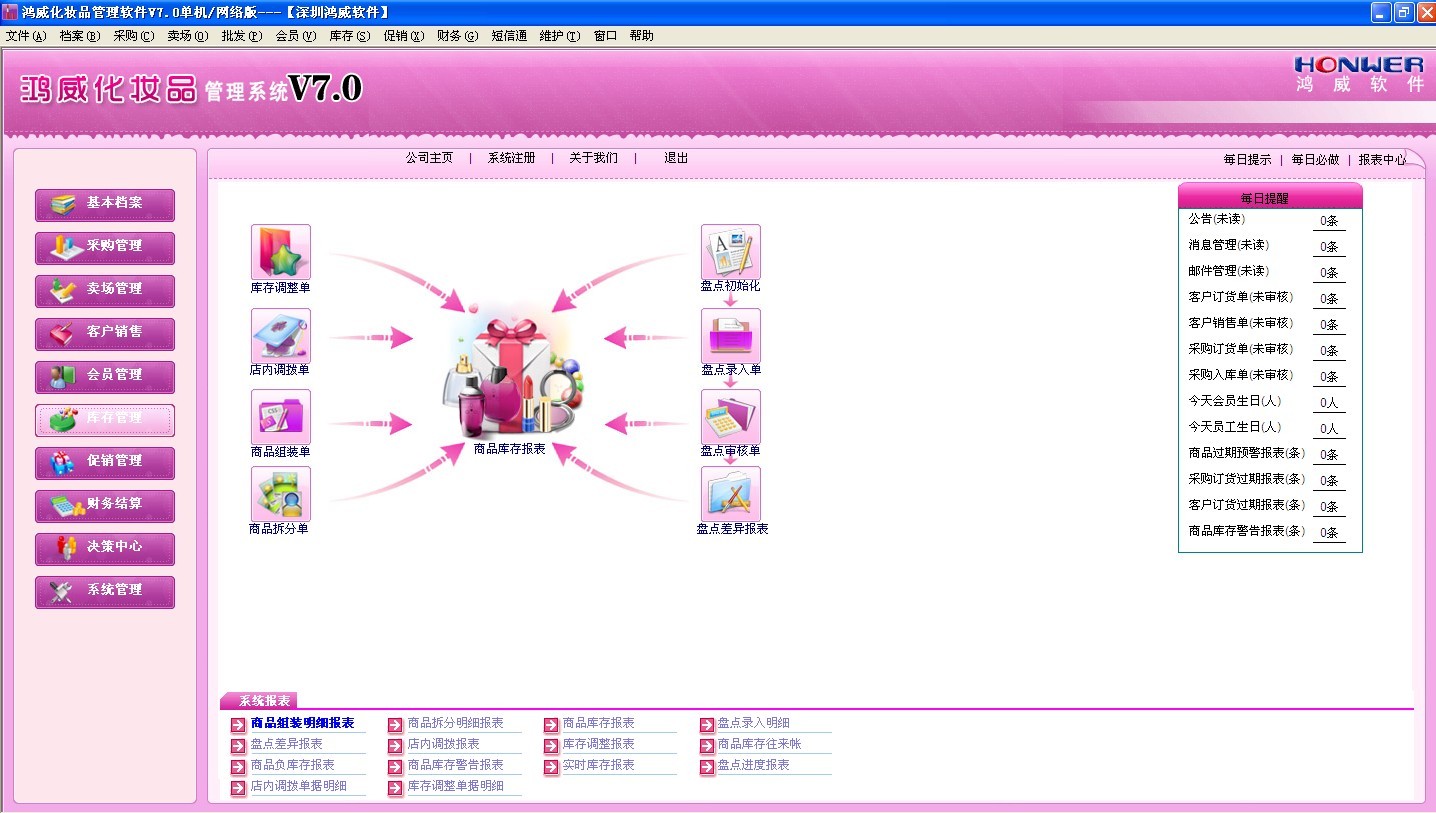
Task: Select 采购管理 in the sidebar
Action: [105, 247]
